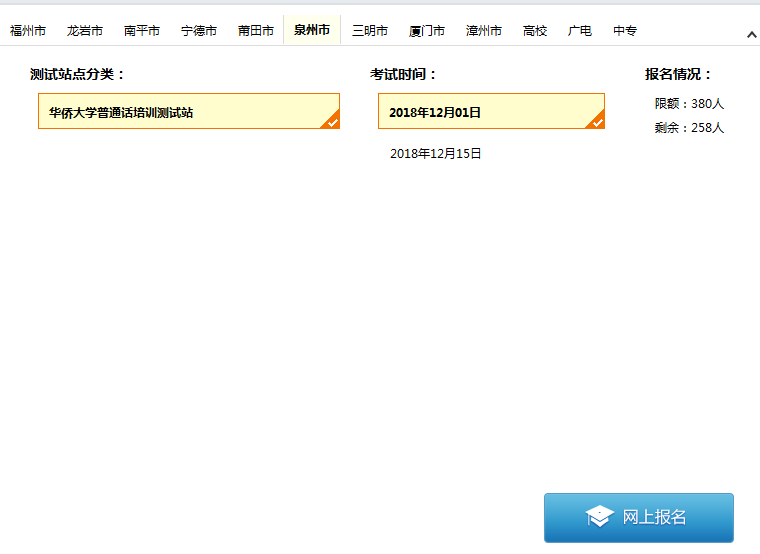Open the 厦门市 tab
The image size is (760, 554).
click(x=427, y=31)
